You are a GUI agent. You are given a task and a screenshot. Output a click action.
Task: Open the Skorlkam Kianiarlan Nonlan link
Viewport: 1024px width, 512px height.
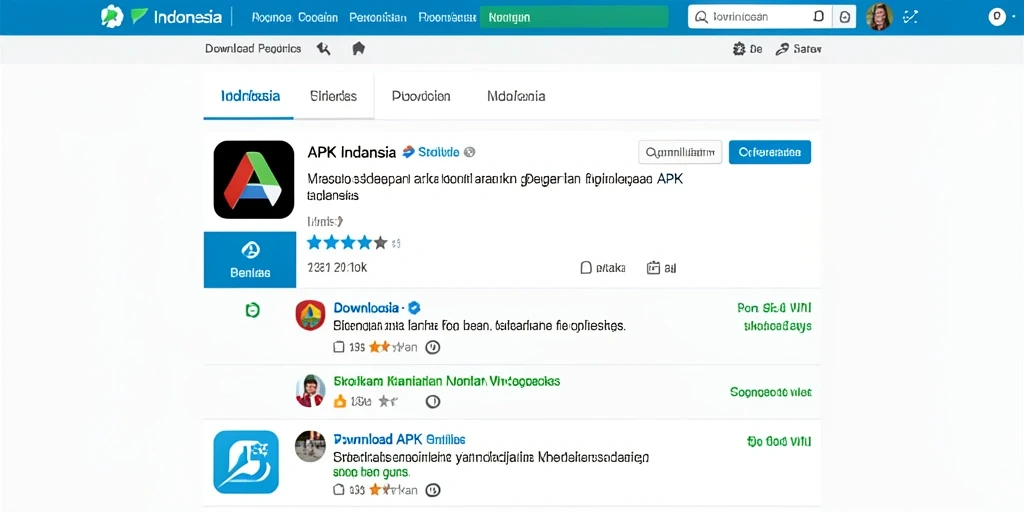(447, 381)
